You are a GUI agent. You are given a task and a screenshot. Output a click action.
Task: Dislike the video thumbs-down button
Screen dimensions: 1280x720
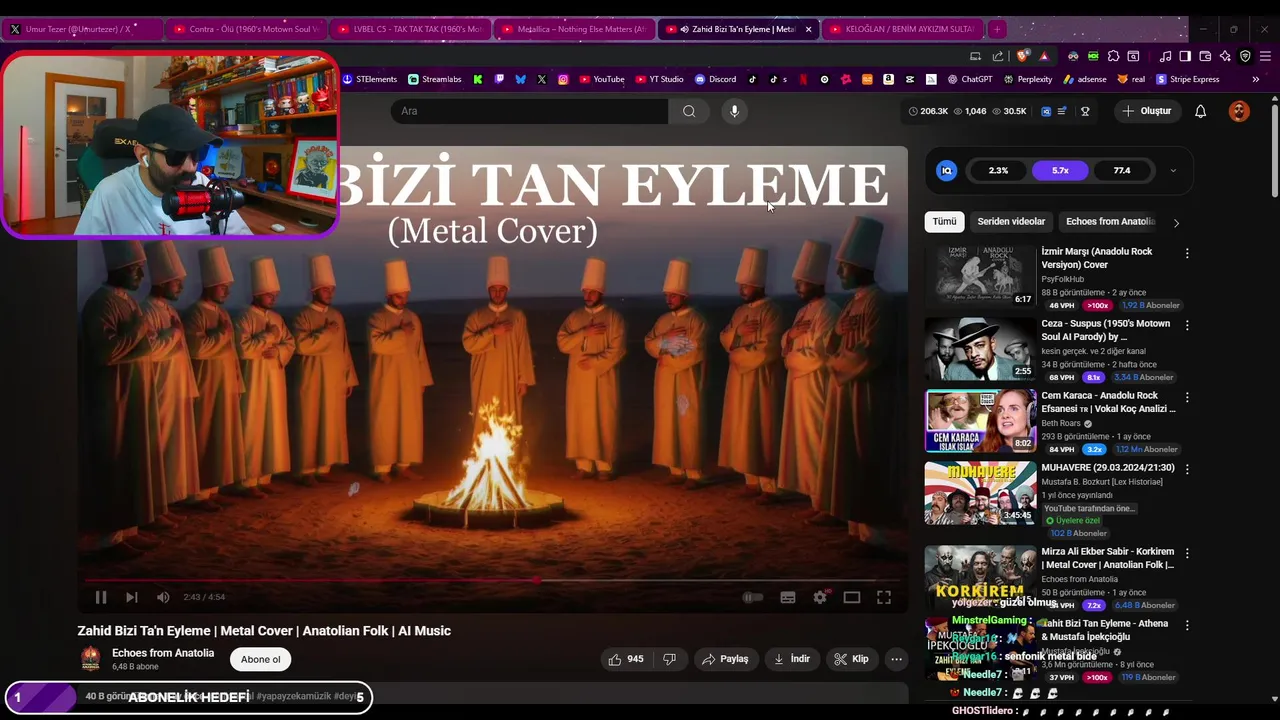click(670, 659)
